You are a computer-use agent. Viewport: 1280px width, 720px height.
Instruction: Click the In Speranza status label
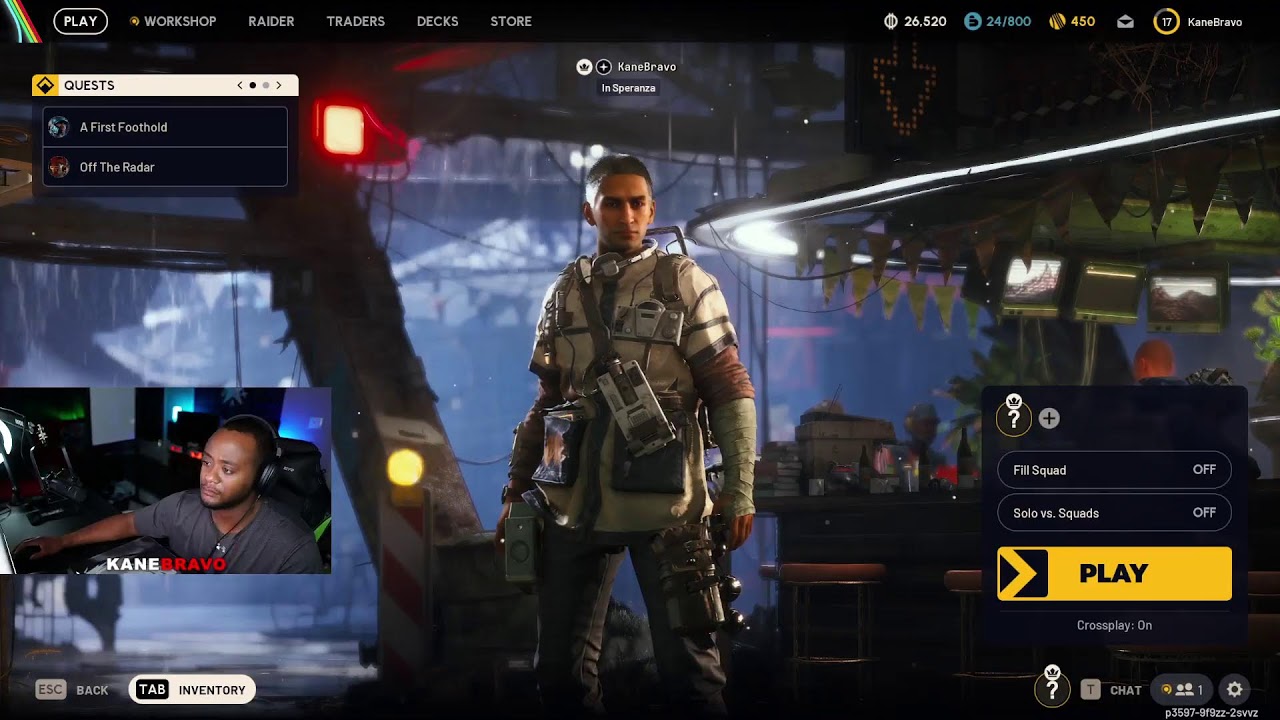[x=628, y=88]
